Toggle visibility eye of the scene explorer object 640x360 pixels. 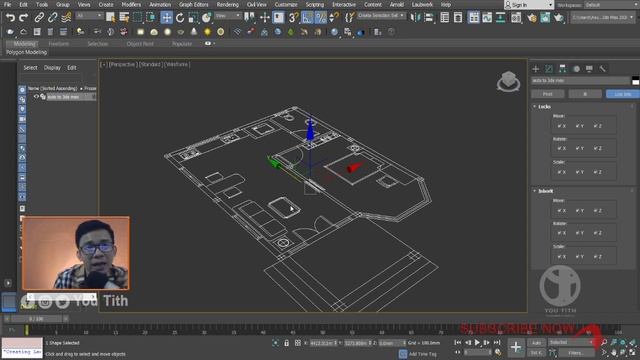(x=36, y=97)
